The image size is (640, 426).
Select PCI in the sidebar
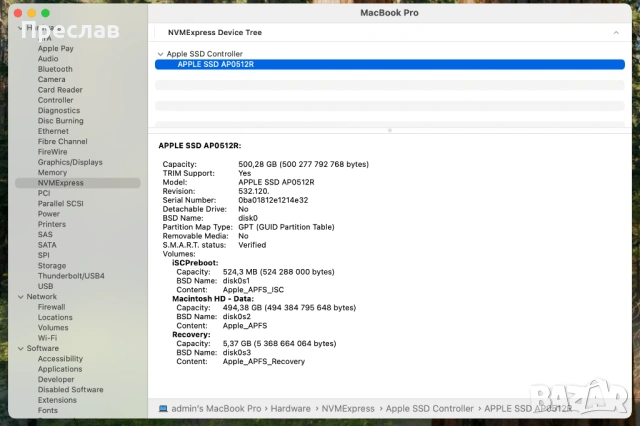coord(44,193)
